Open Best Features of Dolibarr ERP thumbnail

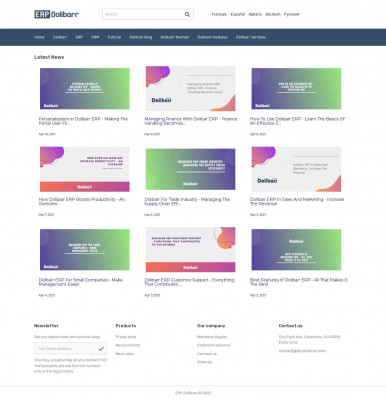coord(296,250)
